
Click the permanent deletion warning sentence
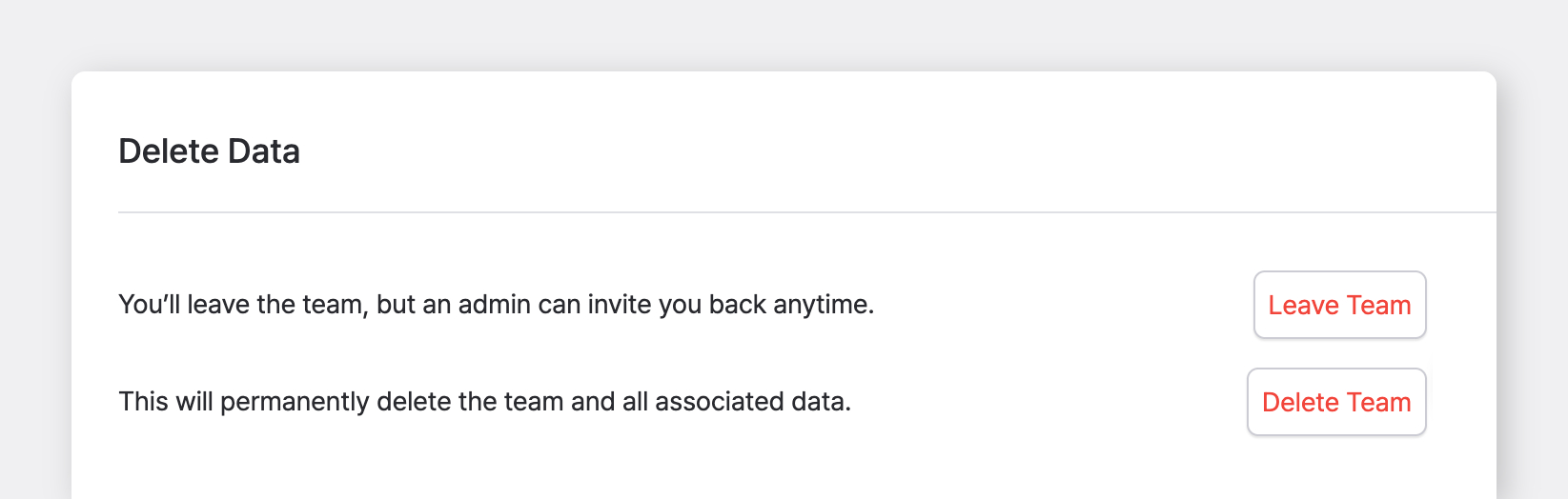(484, 402)
